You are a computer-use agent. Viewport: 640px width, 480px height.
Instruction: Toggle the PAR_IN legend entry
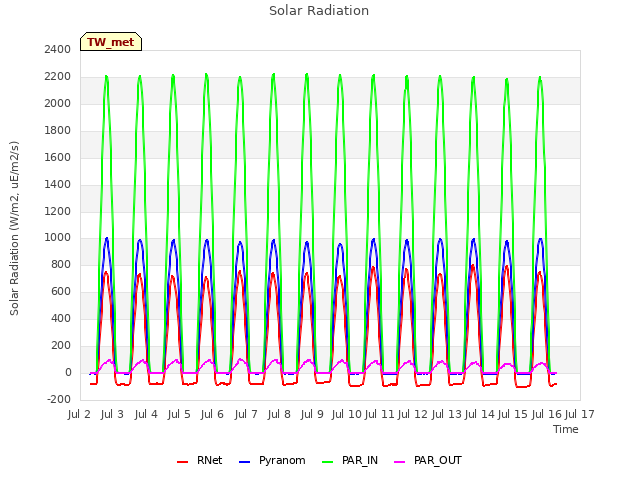[350, 460]
